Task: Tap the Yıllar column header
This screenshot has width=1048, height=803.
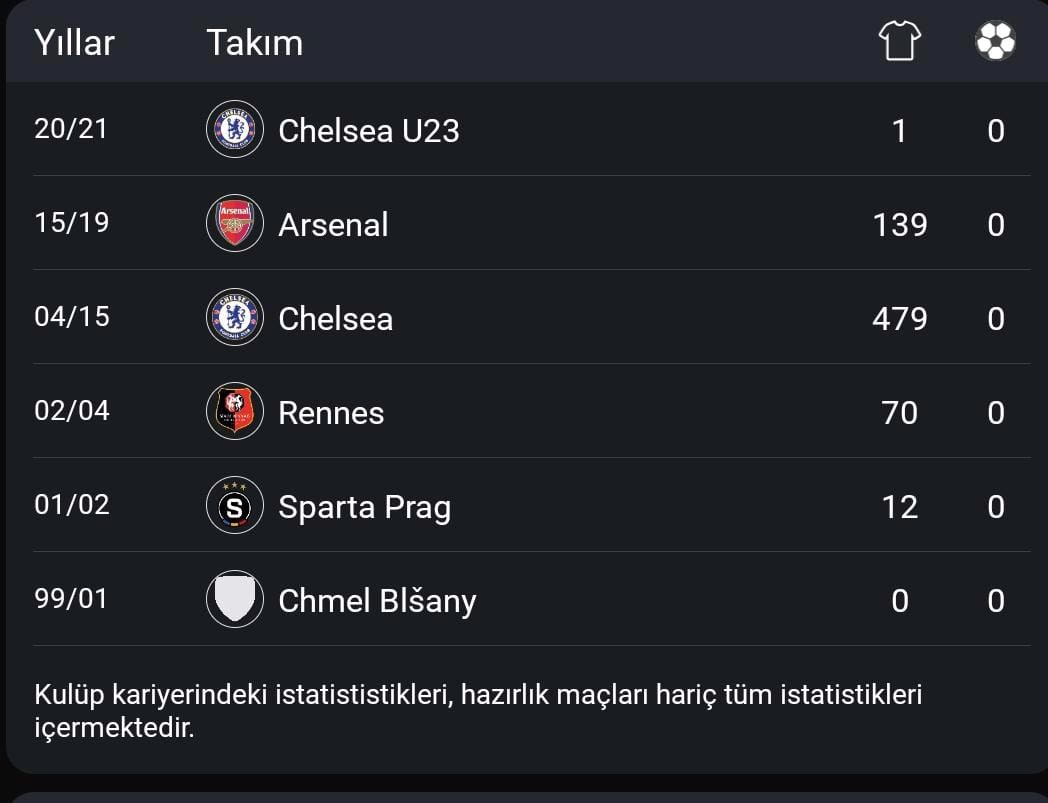Action: [74, 43]
